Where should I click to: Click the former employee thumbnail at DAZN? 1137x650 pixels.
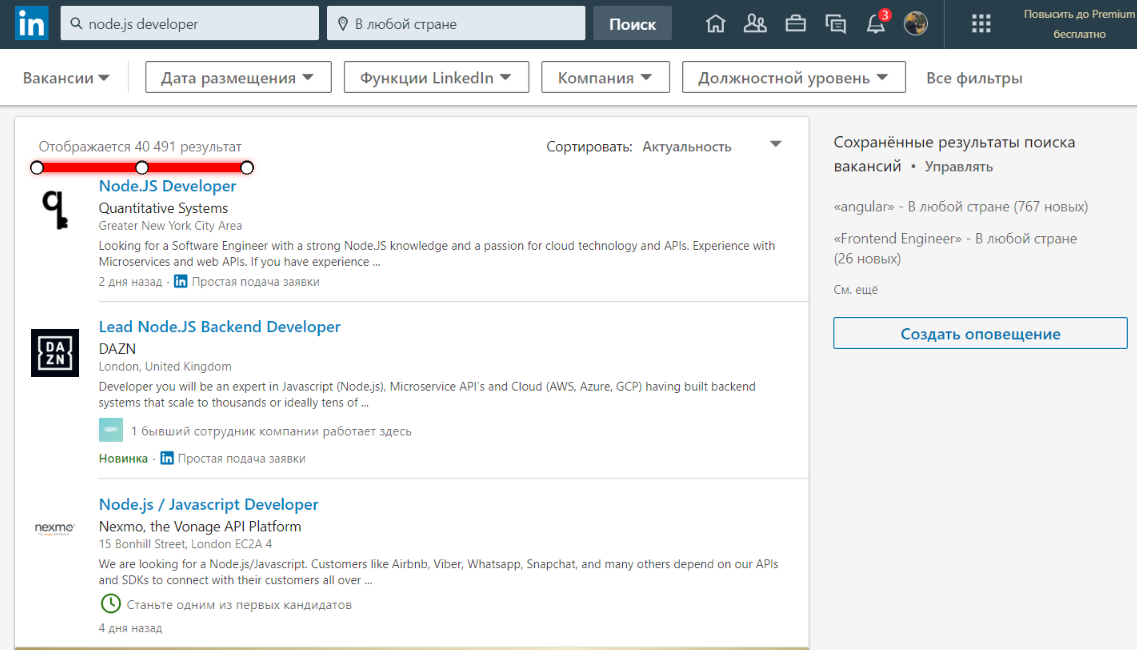coord(111,430)
